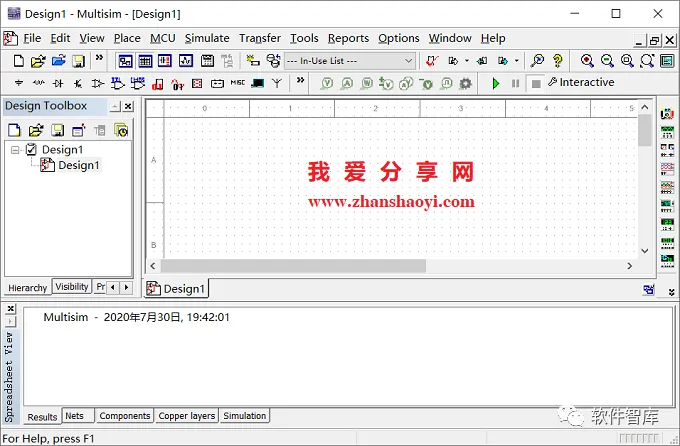Open the Components tab in Spreadsheet View

(x=124, y=416)
